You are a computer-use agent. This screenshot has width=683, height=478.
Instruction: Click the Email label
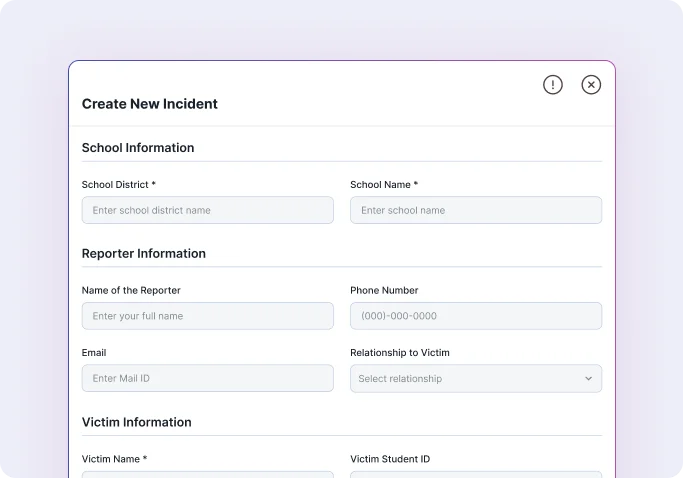click(94, 353)
